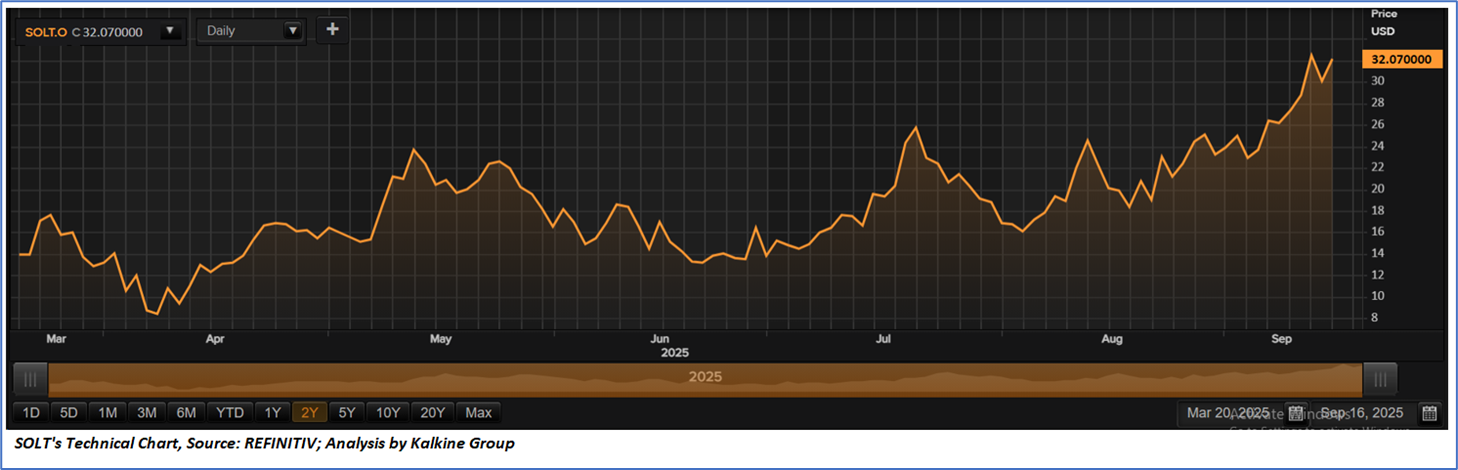Select the 1D range button

(31, 412)
